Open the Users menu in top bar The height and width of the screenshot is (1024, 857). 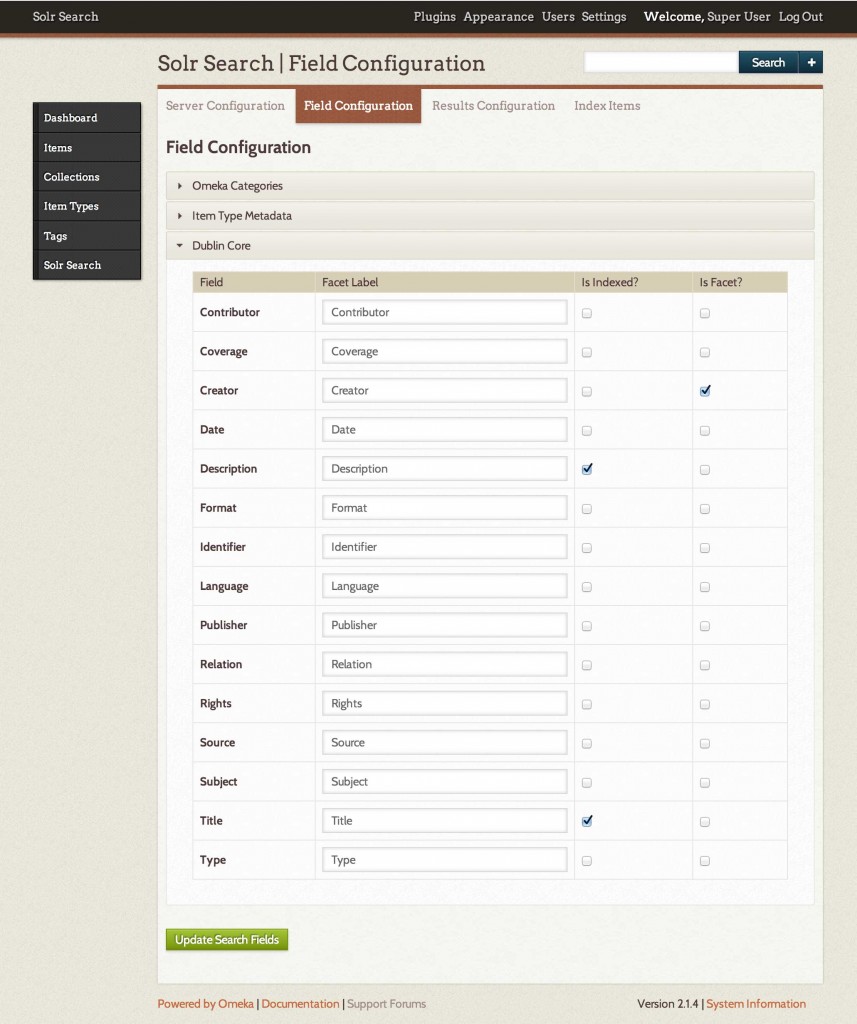(x=558, y=17)
